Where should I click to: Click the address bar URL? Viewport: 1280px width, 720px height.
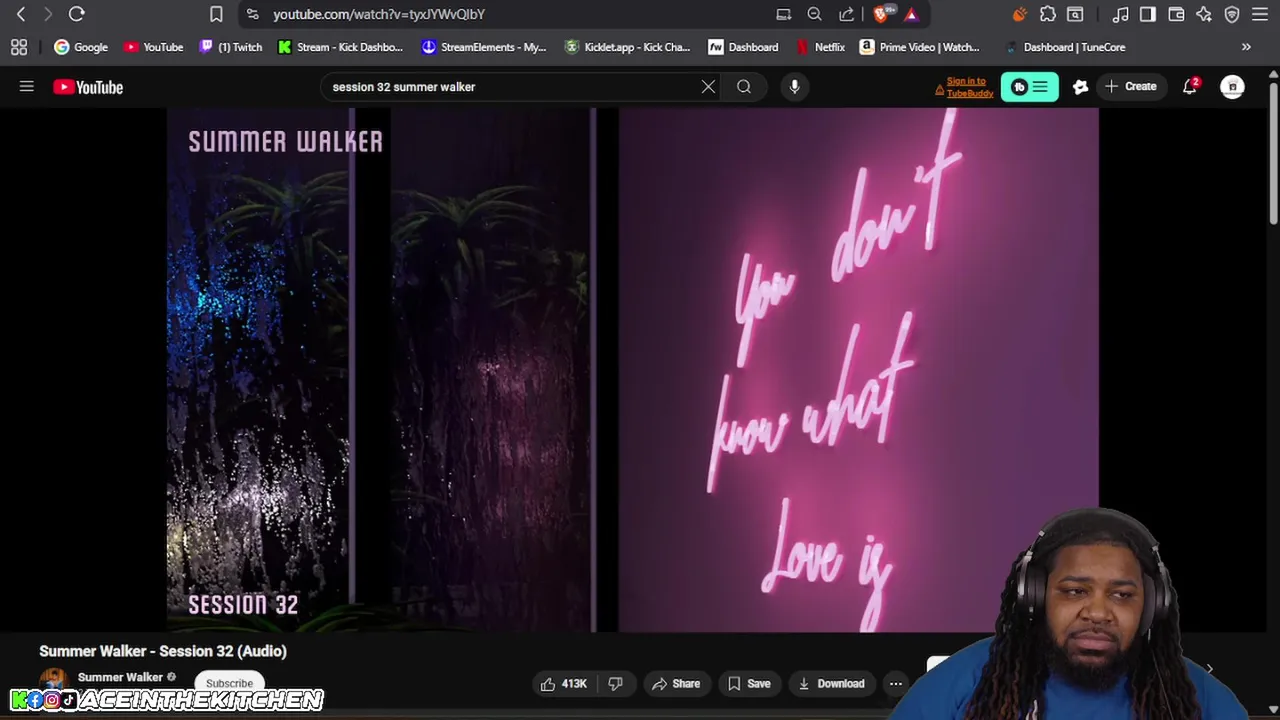coord(379,14)
